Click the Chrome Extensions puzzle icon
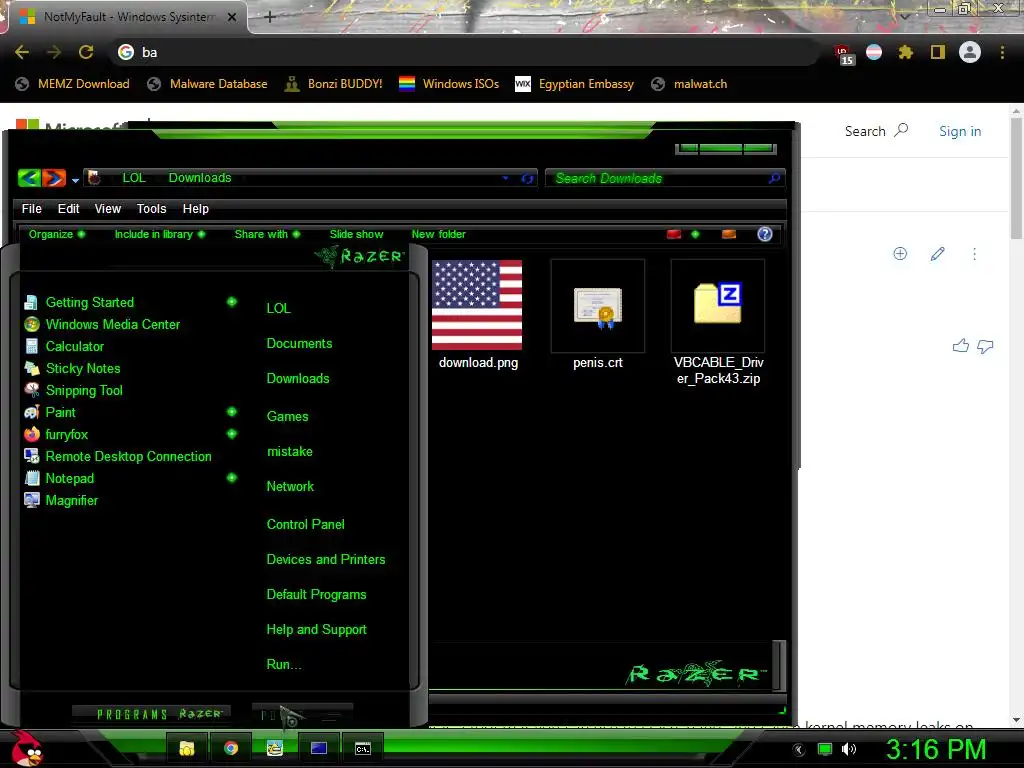Viewport: 1024px width, 768px height. (x=905, y=52)
